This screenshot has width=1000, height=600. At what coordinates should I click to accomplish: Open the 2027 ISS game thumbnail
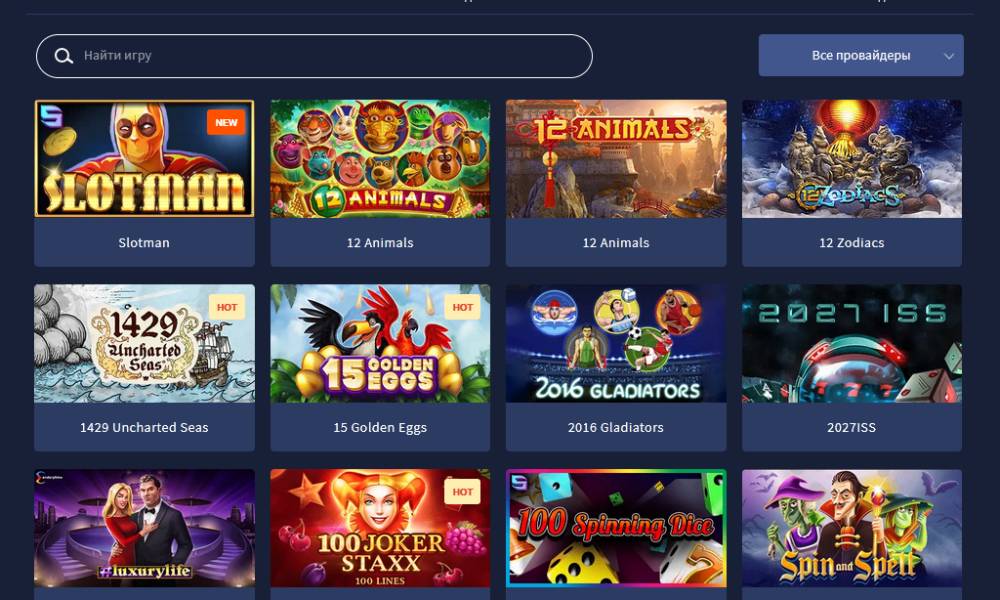pyautogui.click(x=851, y=344)
